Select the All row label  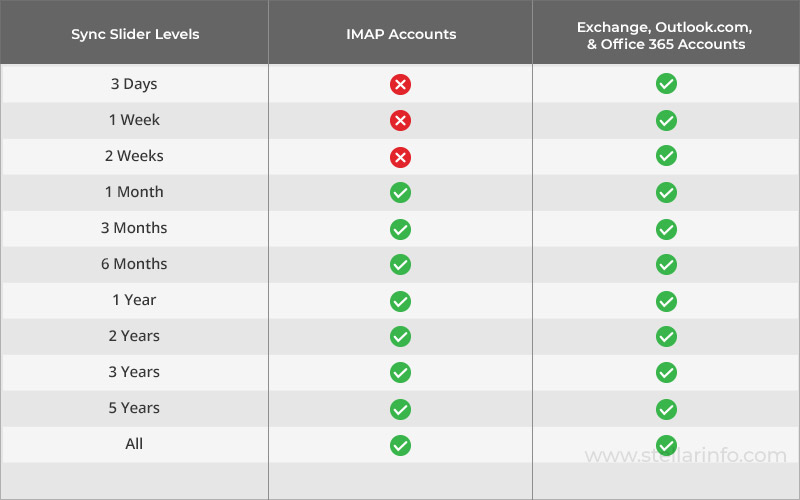pyautogui.click(x=135, y=444)
